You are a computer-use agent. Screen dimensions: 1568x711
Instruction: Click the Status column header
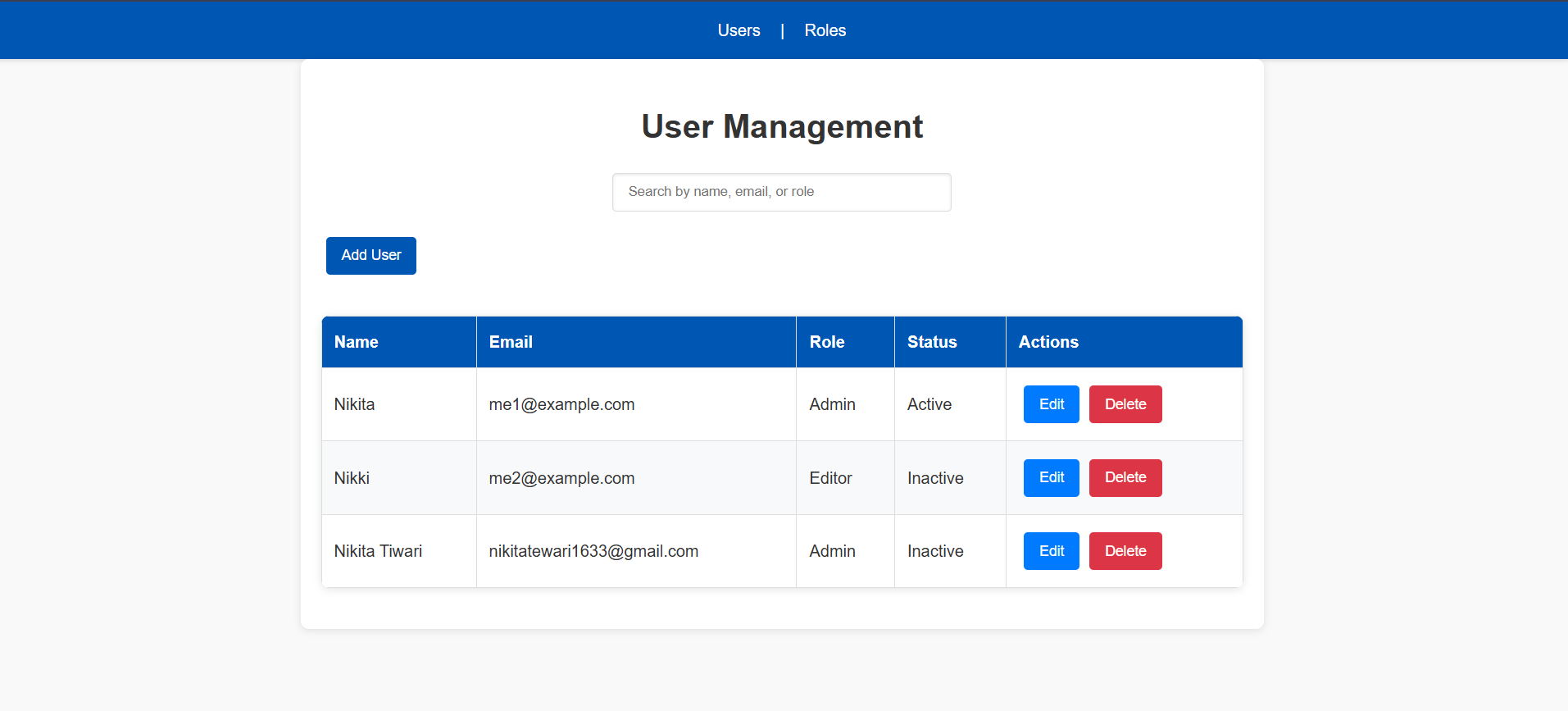950,342
